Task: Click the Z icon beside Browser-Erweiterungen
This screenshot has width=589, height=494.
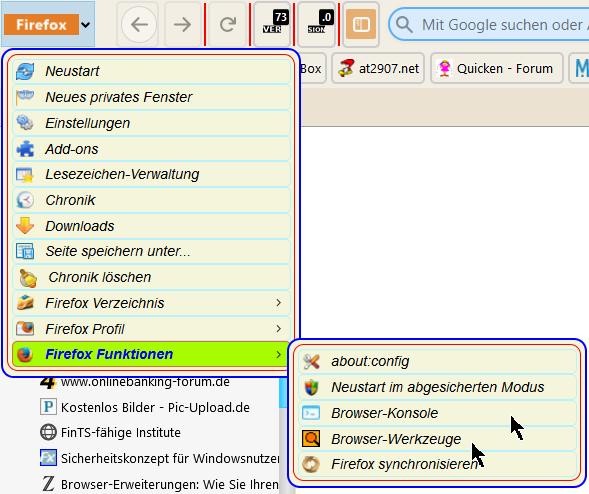Action: pos(48,484)
